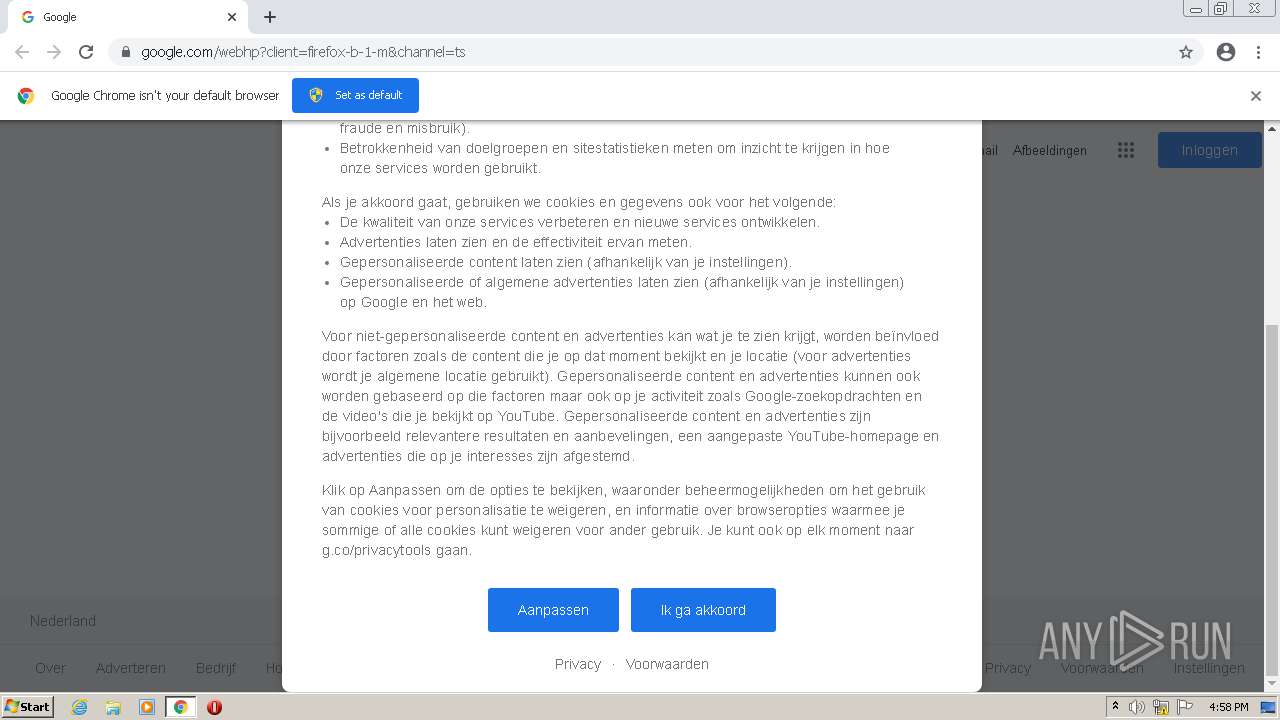Image resolution: width=1280 pixels, height=720 pixels.
Task: Close the Google tab
Action: 232,17
